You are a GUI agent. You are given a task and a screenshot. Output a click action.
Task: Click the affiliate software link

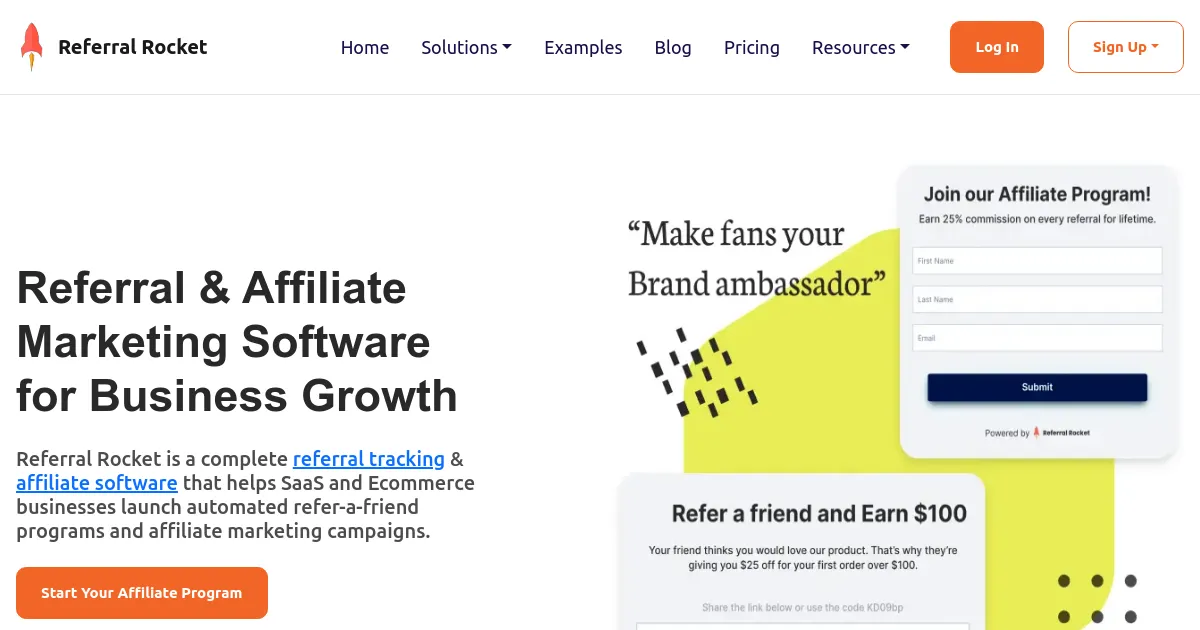pyautogui.click(x=96, y=483)
